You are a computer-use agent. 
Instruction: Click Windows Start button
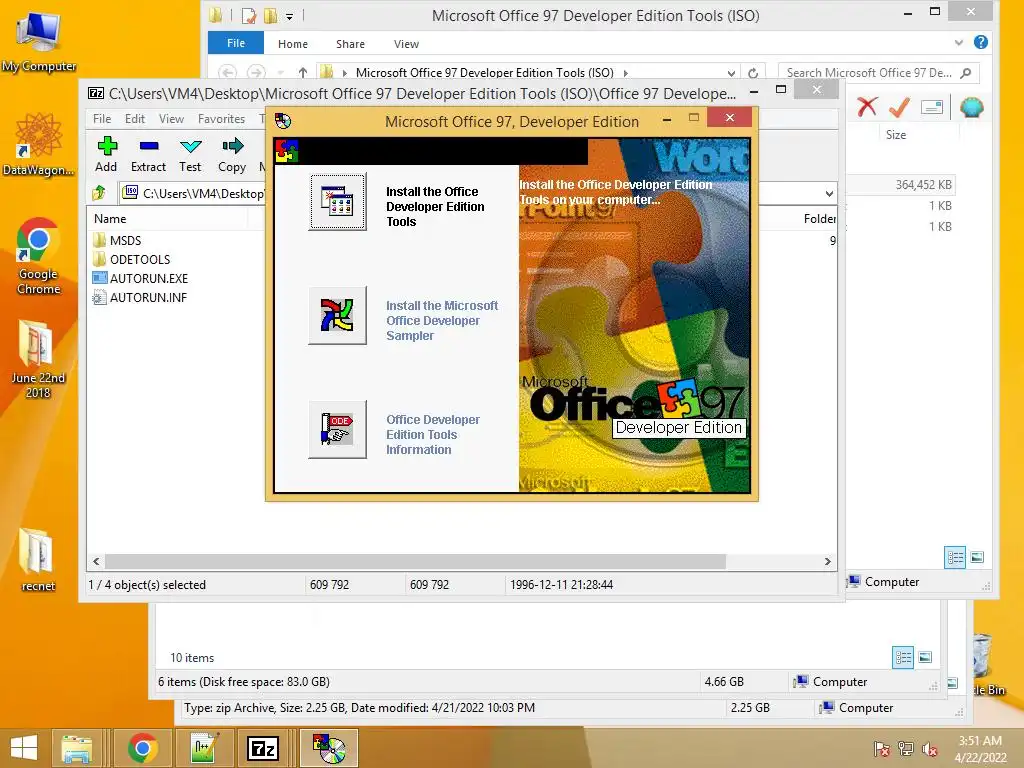click(24, 748)
